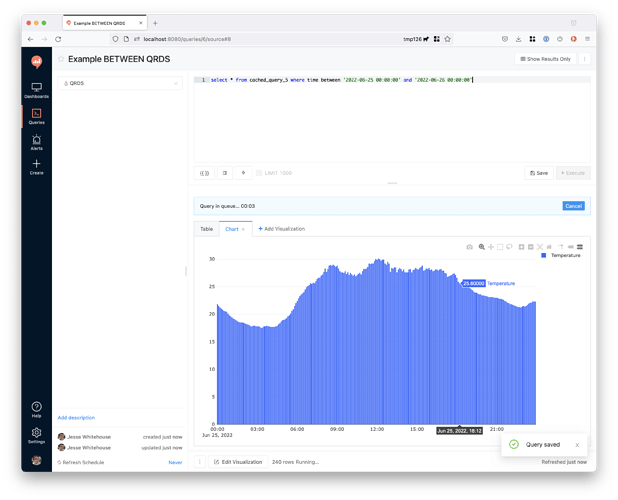This screenshot has width=618, height=500.
Task: Open Settings in the sidebar
Action: click(x=36, y=435)
